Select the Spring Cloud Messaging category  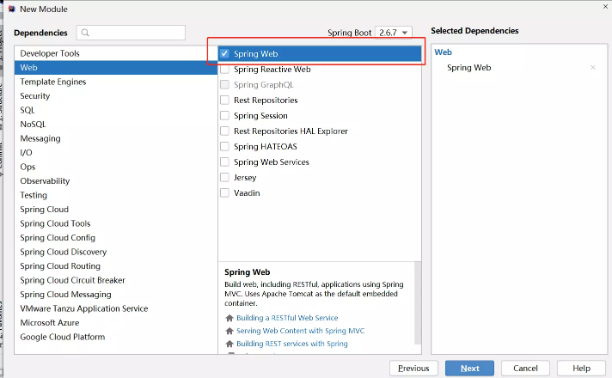tap(116, 294)
